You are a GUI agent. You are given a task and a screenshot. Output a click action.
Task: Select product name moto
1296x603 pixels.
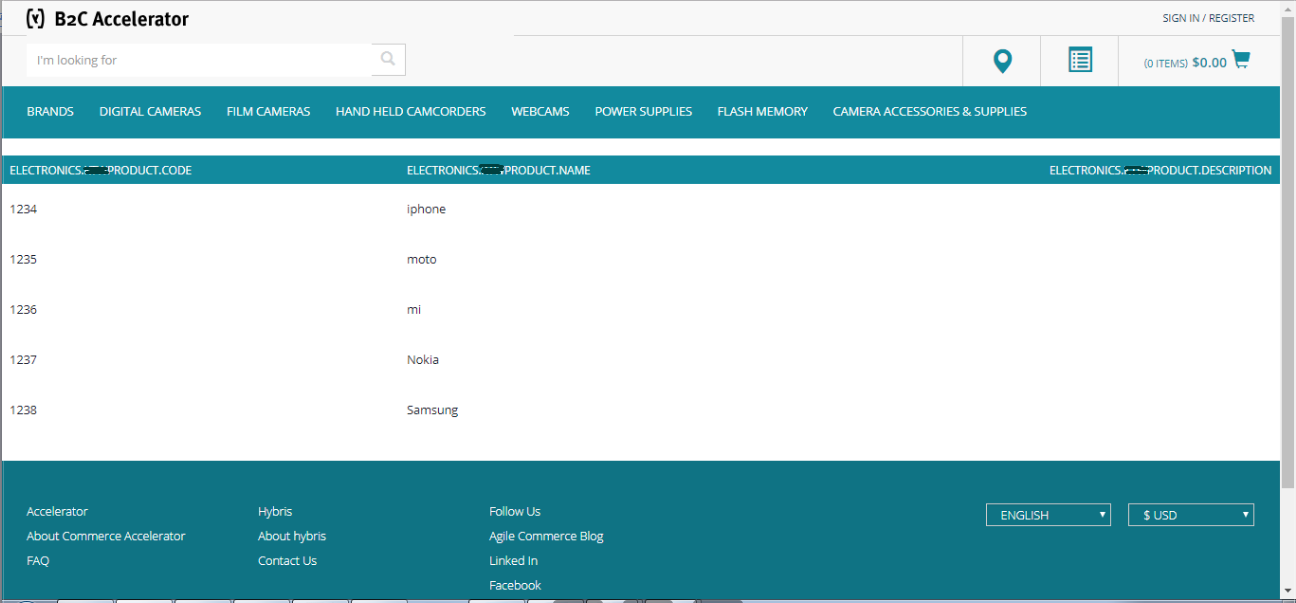pos(422,259)
